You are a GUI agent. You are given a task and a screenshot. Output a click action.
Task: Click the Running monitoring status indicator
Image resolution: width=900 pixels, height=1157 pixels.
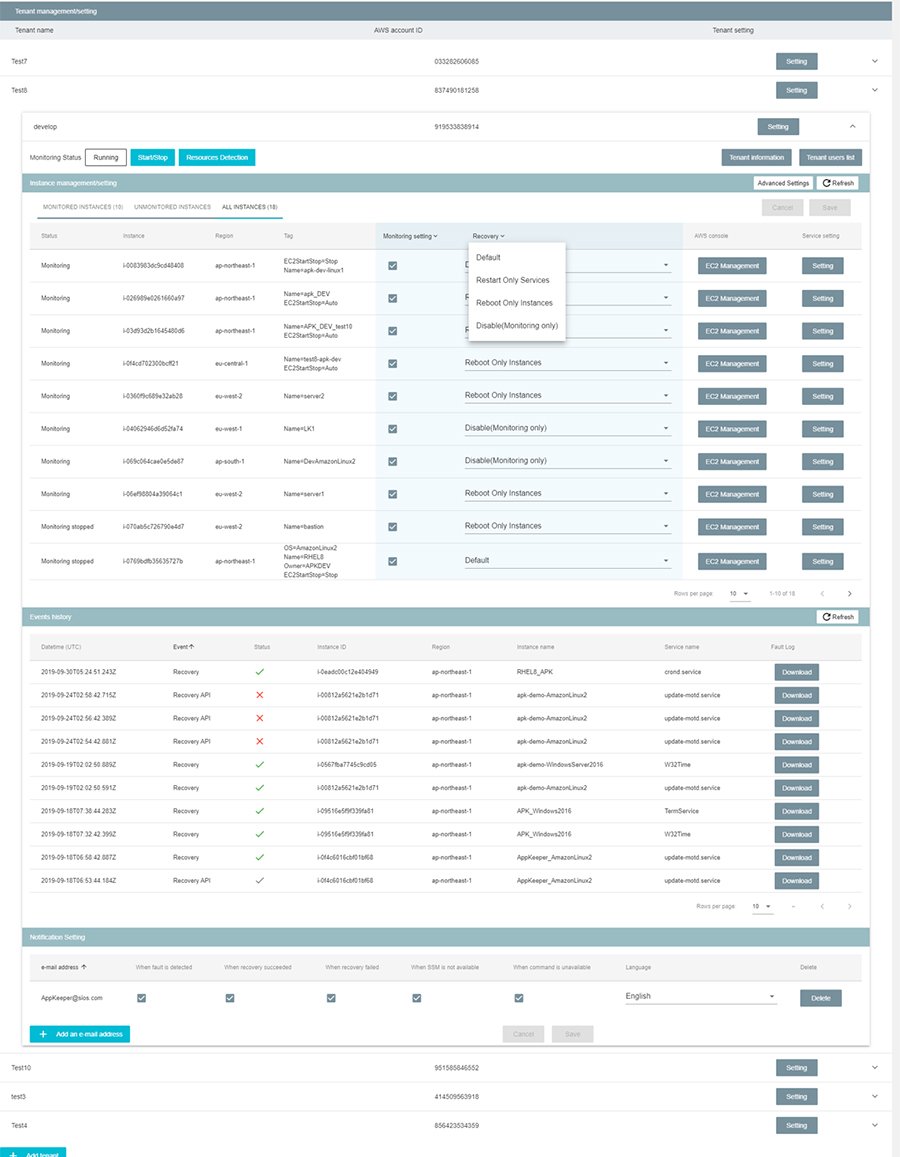pyautogui.click(x=105, y=157)
